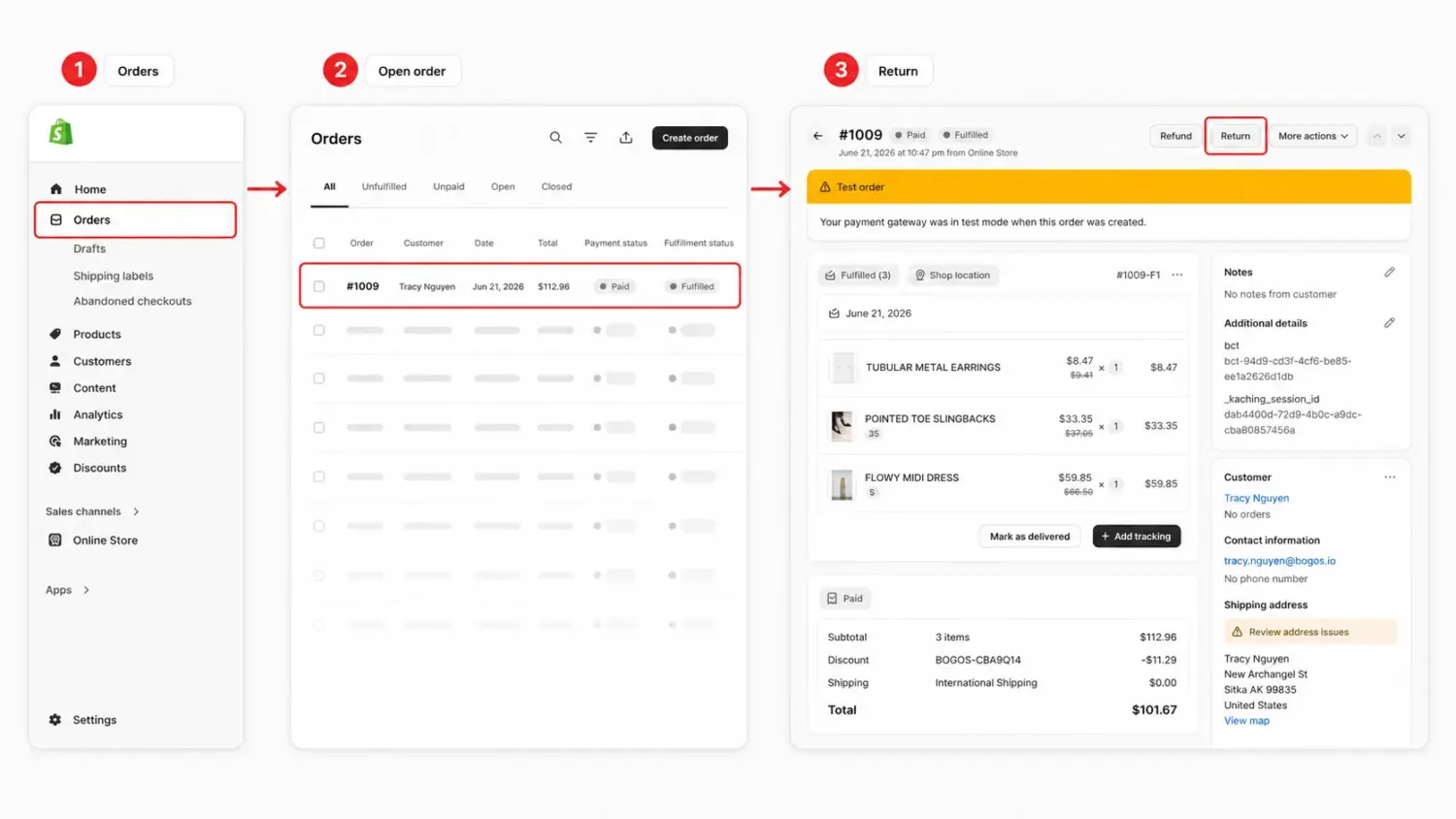Click the Shop location badge
1456x819 pixels.
[952, 276]
